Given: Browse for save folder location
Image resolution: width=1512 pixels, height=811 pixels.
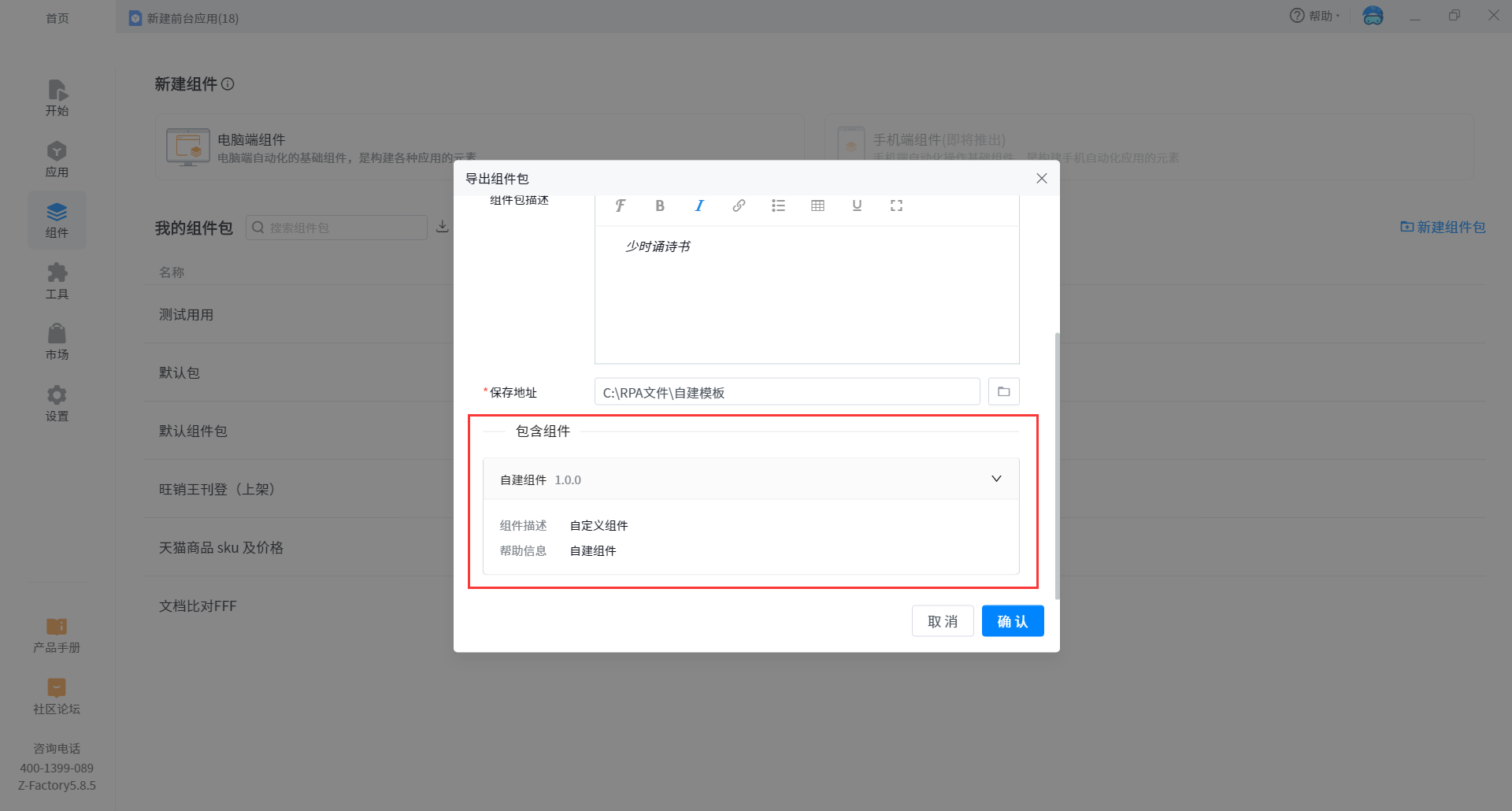Looking at the screenshot, I should [x=1003, y=391].
